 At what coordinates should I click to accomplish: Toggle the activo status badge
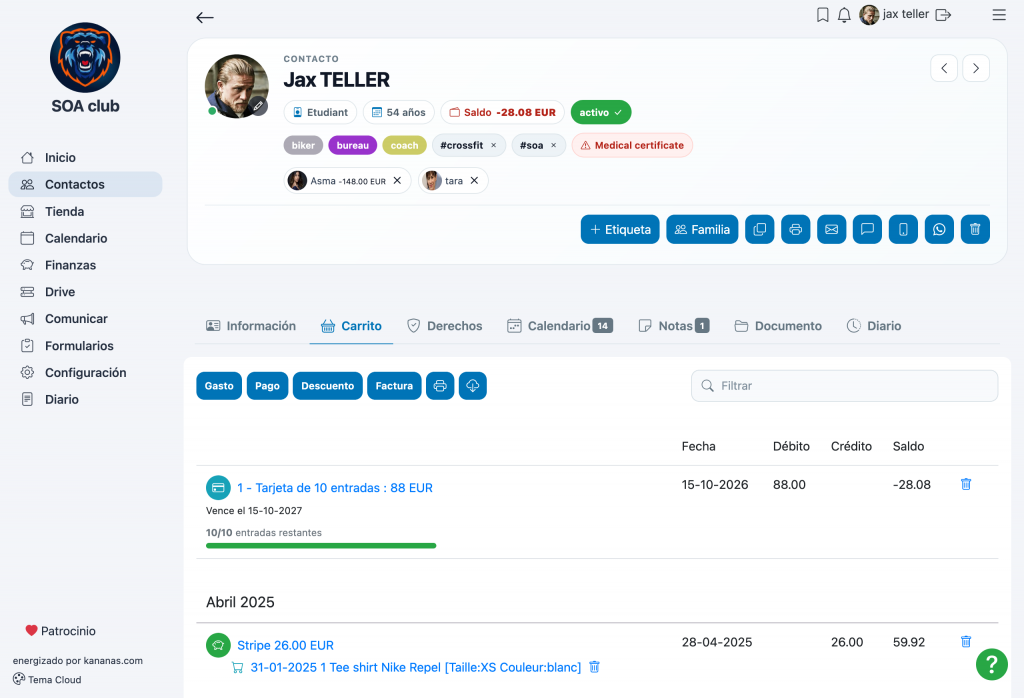601,112
